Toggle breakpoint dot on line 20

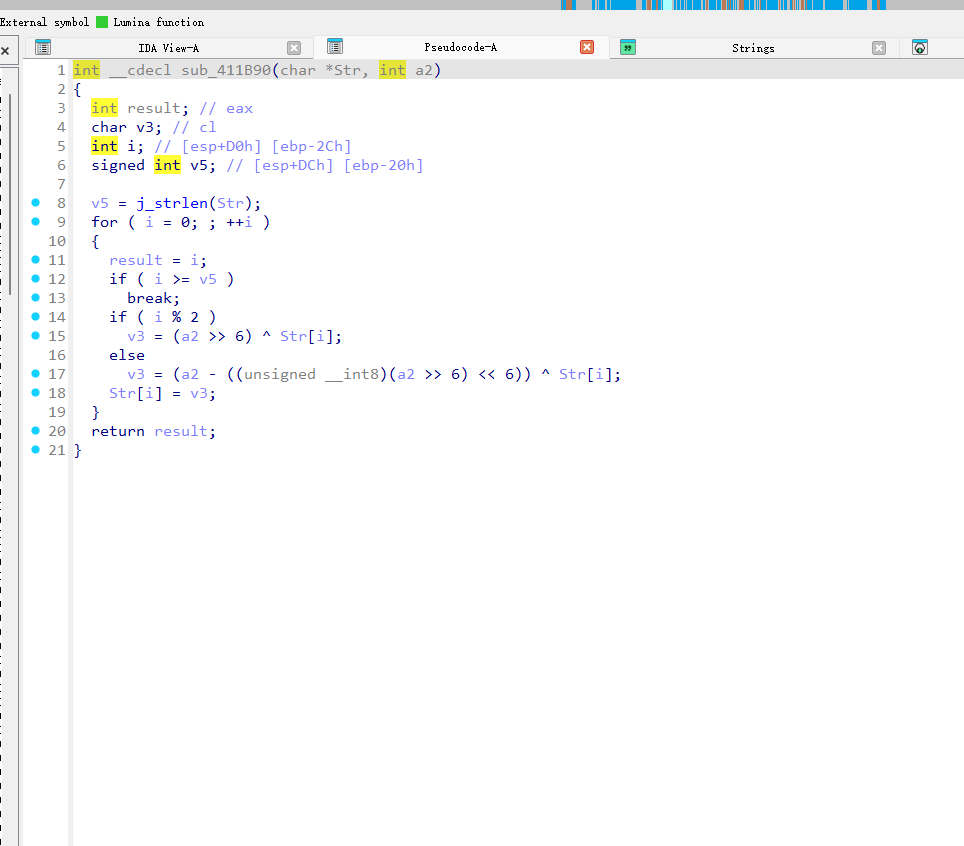point(36,430)
